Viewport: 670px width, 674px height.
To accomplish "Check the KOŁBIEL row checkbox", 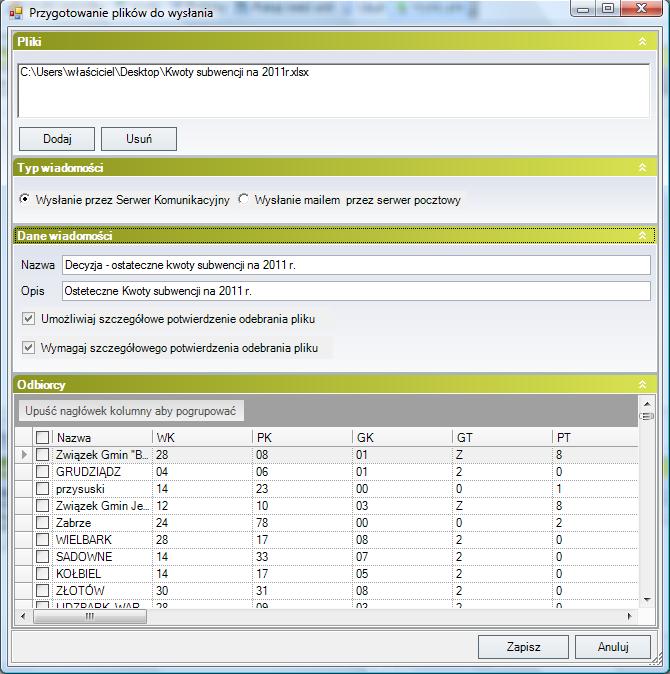I will pos(42,573).
